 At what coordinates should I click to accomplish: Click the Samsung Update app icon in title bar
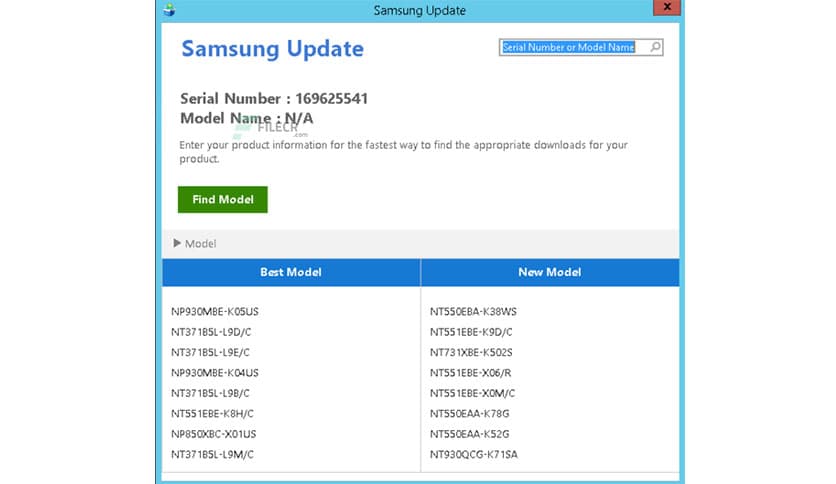point(170,10)
